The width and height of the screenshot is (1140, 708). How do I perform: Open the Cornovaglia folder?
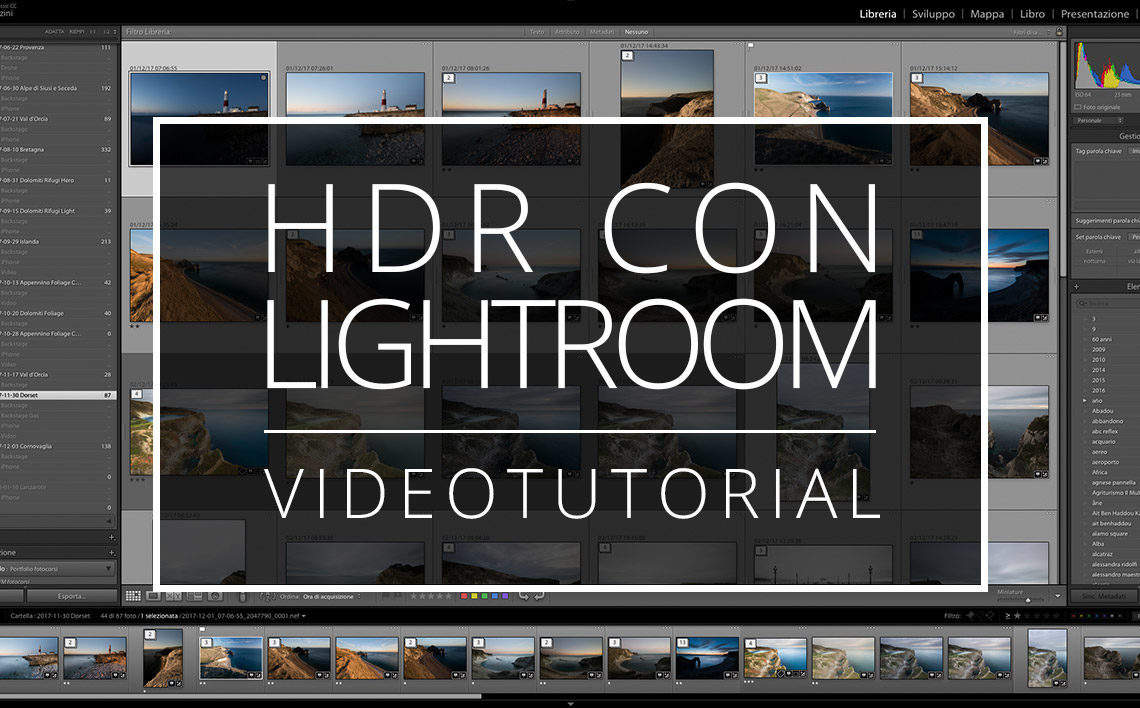pyautogui.click(x=57, y=446)
